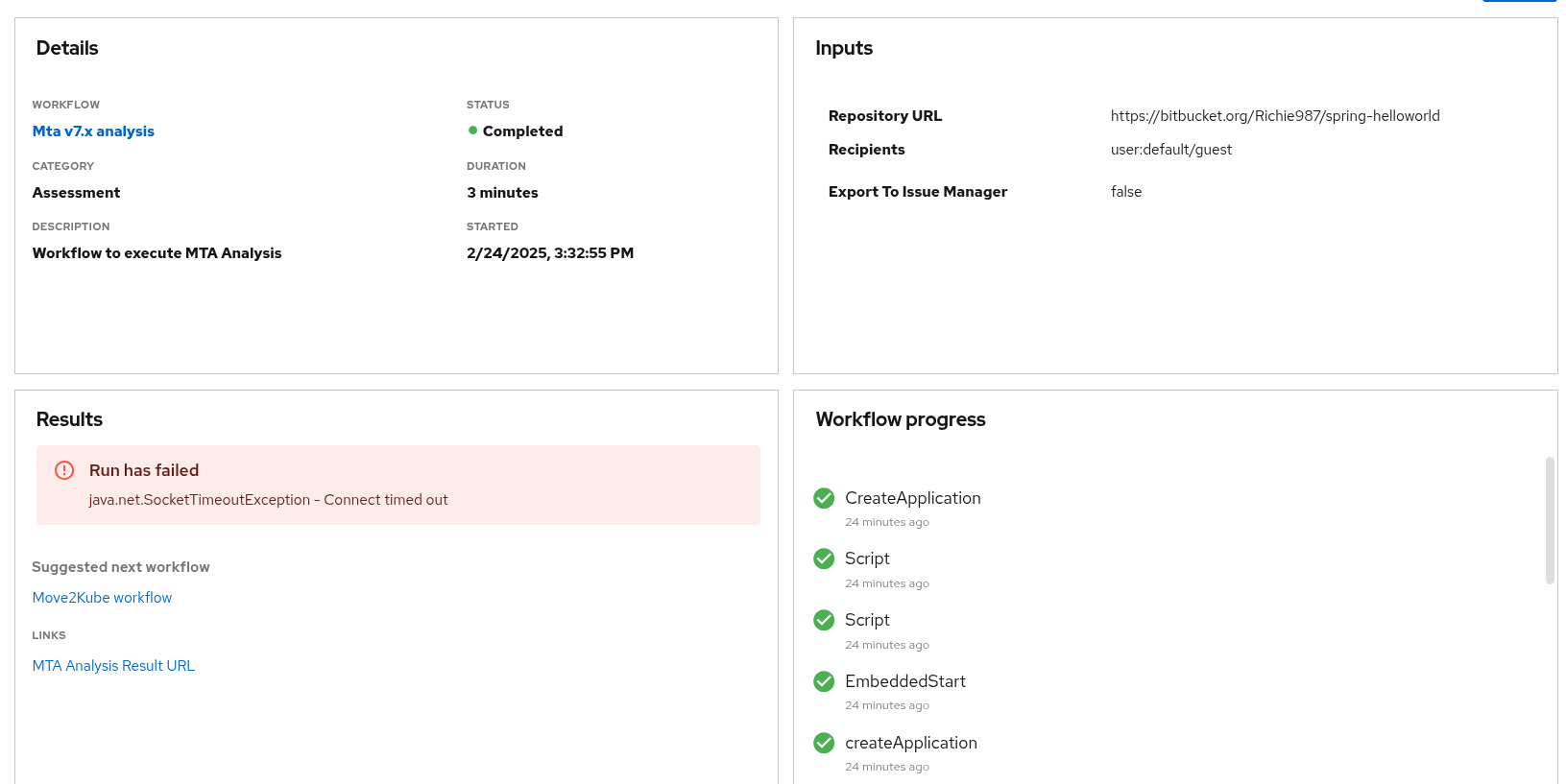Click the green checkmark next to EmbeddedStart
The height and width of the screenshot is (784, 1566).
pyautogui.click(x=824, y=681)
